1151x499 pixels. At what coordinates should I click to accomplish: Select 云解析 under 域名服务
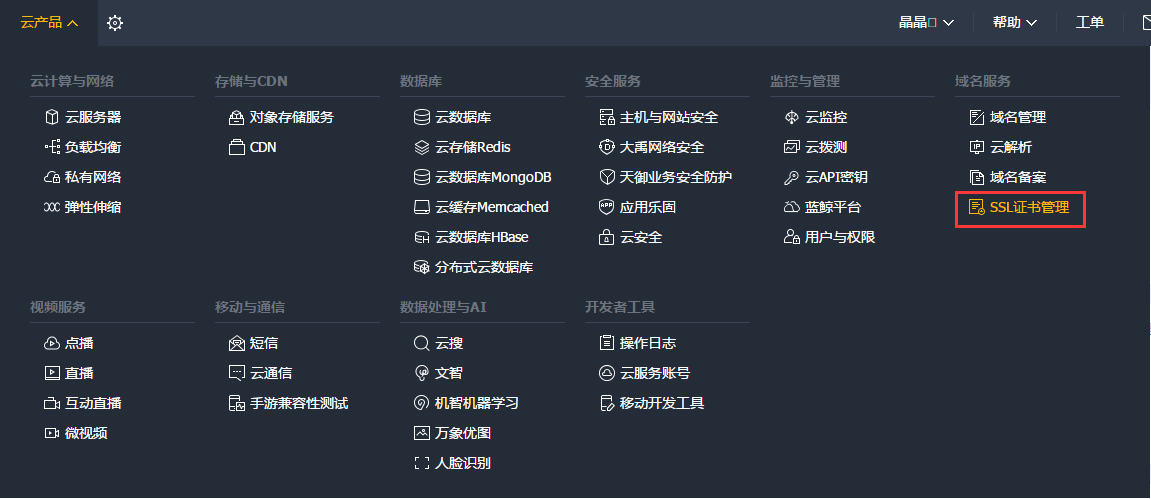pyautogui.click(x=1011, y=147)
